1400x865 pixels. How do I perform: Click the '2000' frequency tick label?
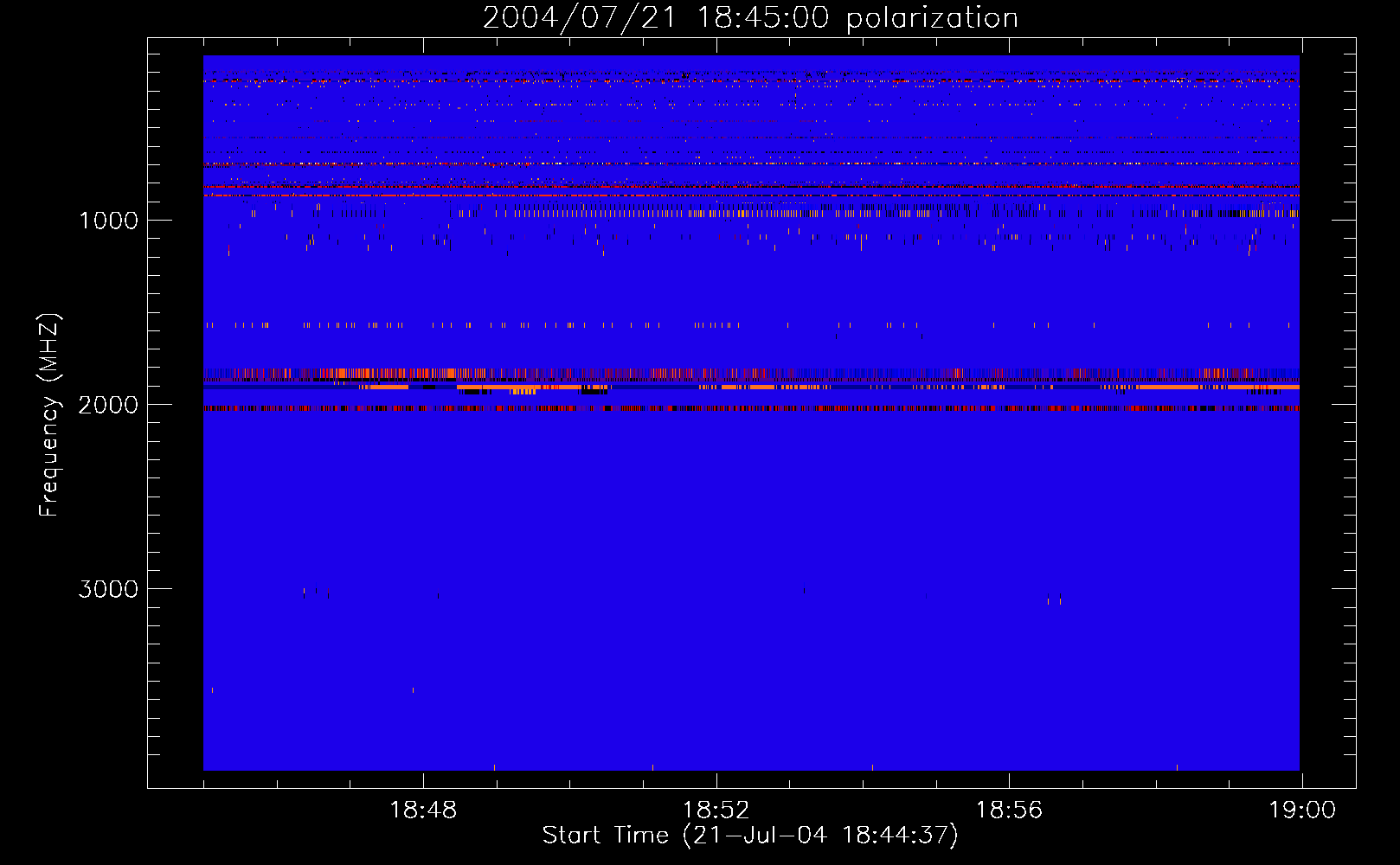108,405
